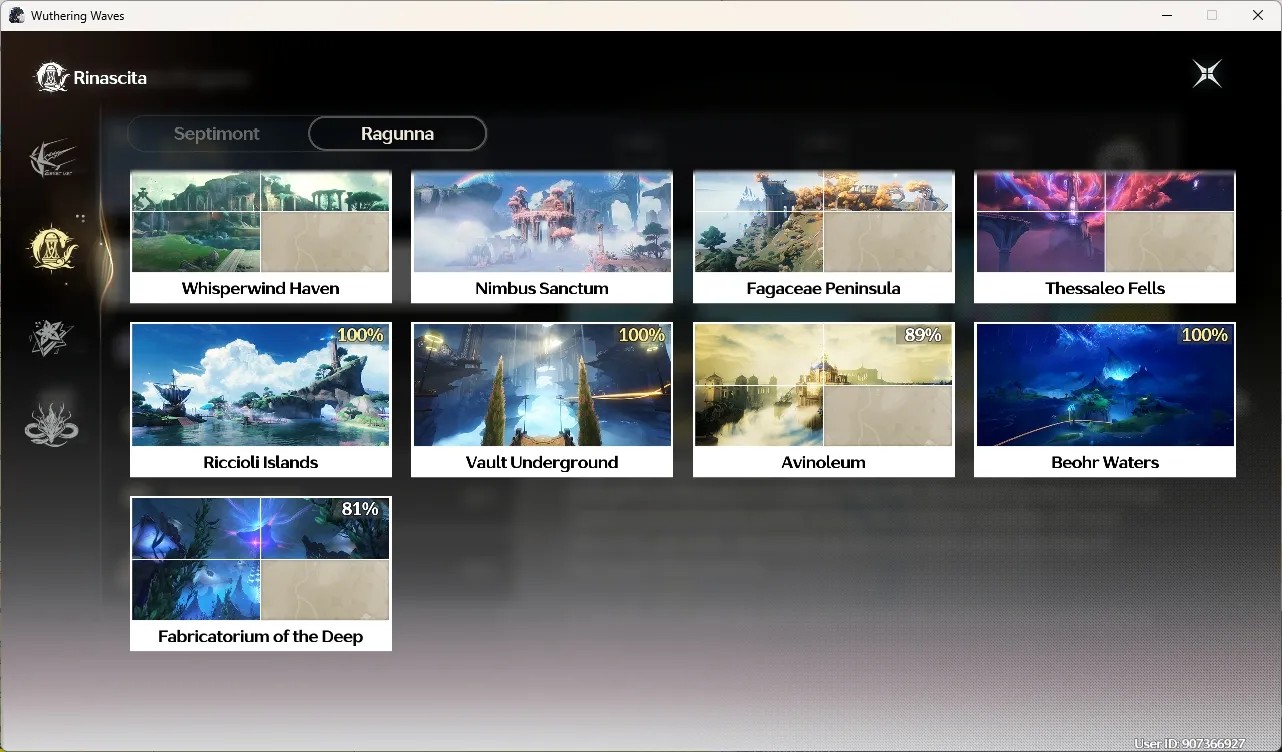Switch to the Ragunna tab

[397, 133]
